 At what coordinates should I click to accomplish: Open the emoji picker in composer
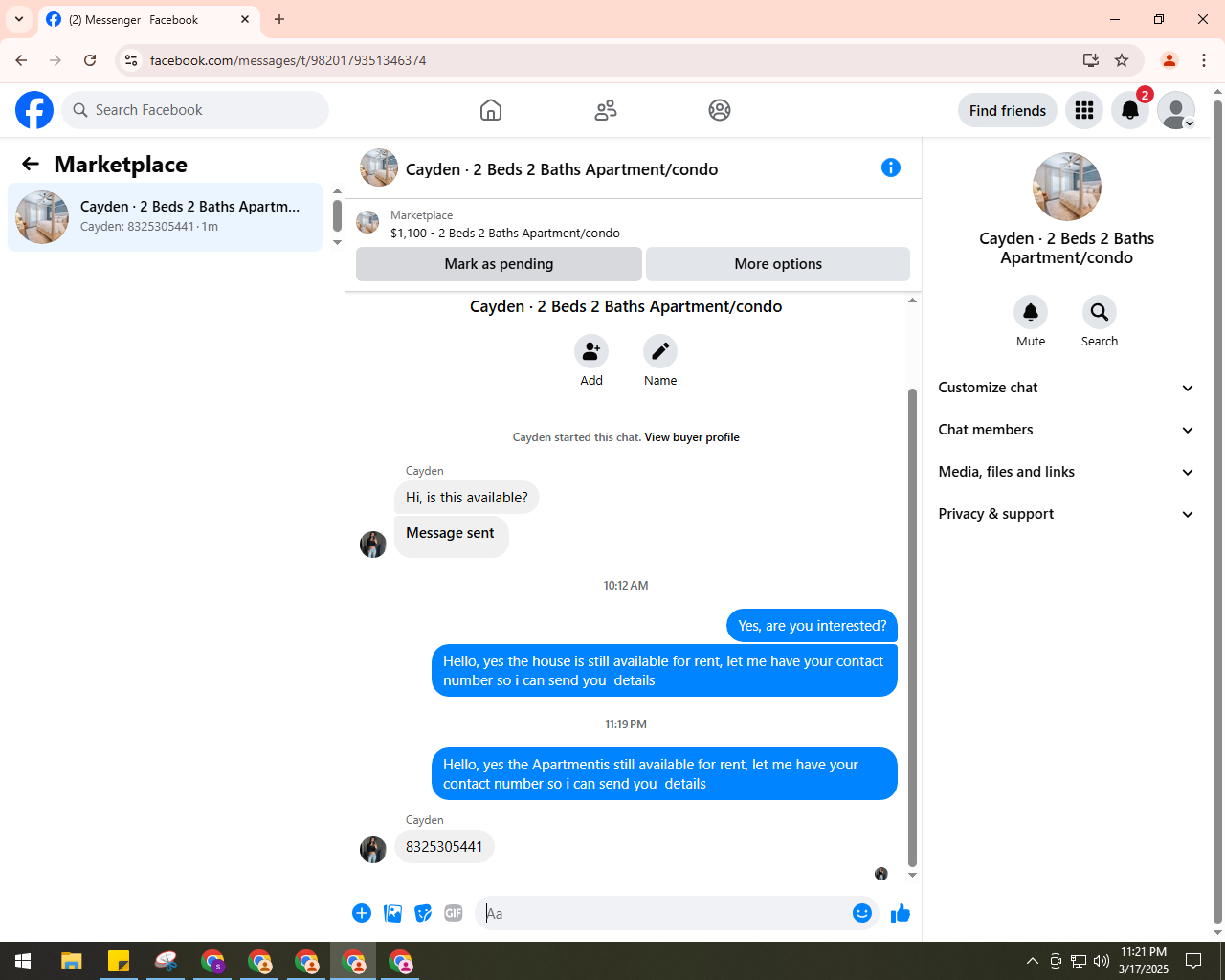pyautogui.click(x=862, y=913)
